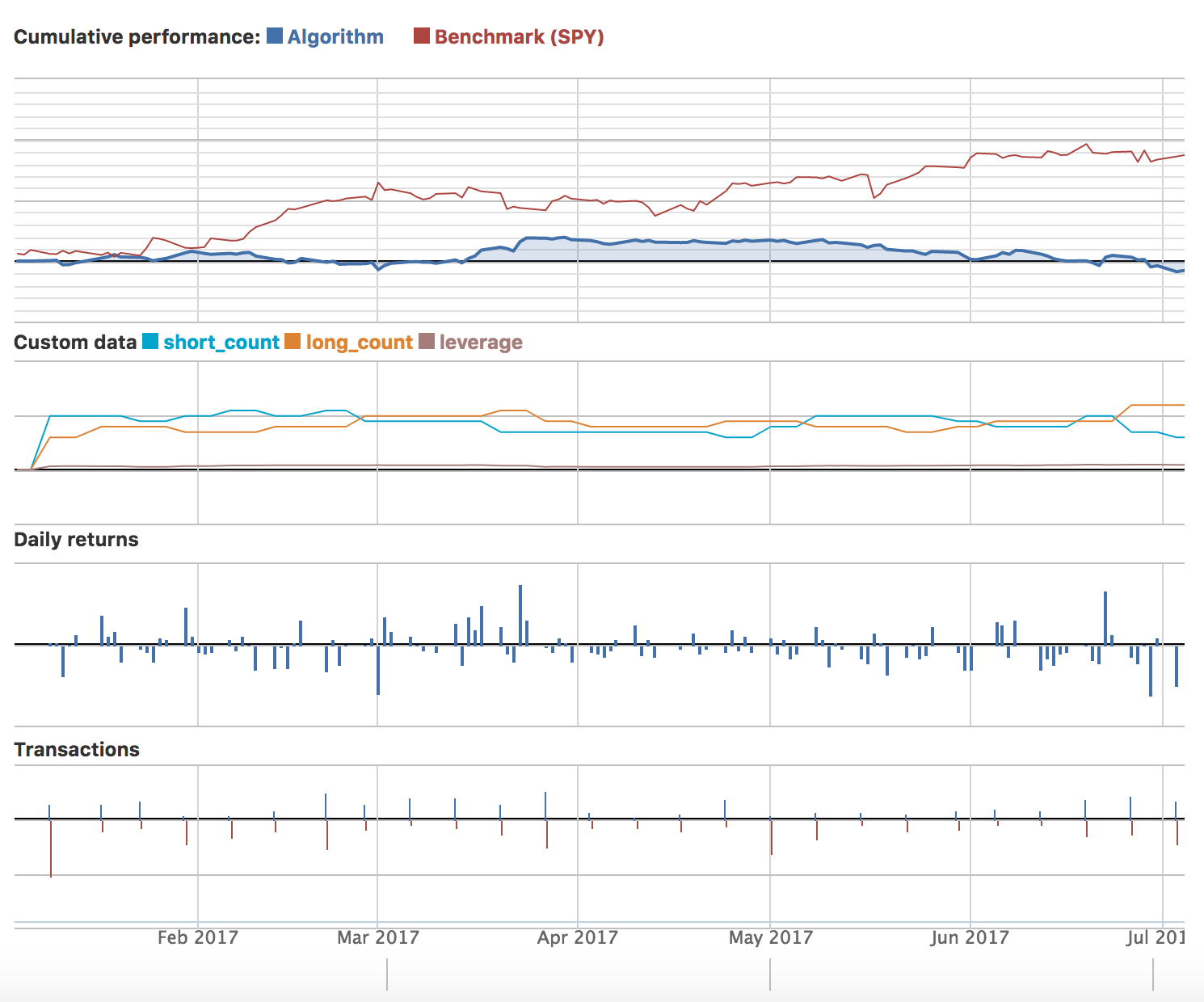Click the Custom data heading
Image resolution: width=1204 pixels, height=1002 pixels.
[x=75, y=343]
